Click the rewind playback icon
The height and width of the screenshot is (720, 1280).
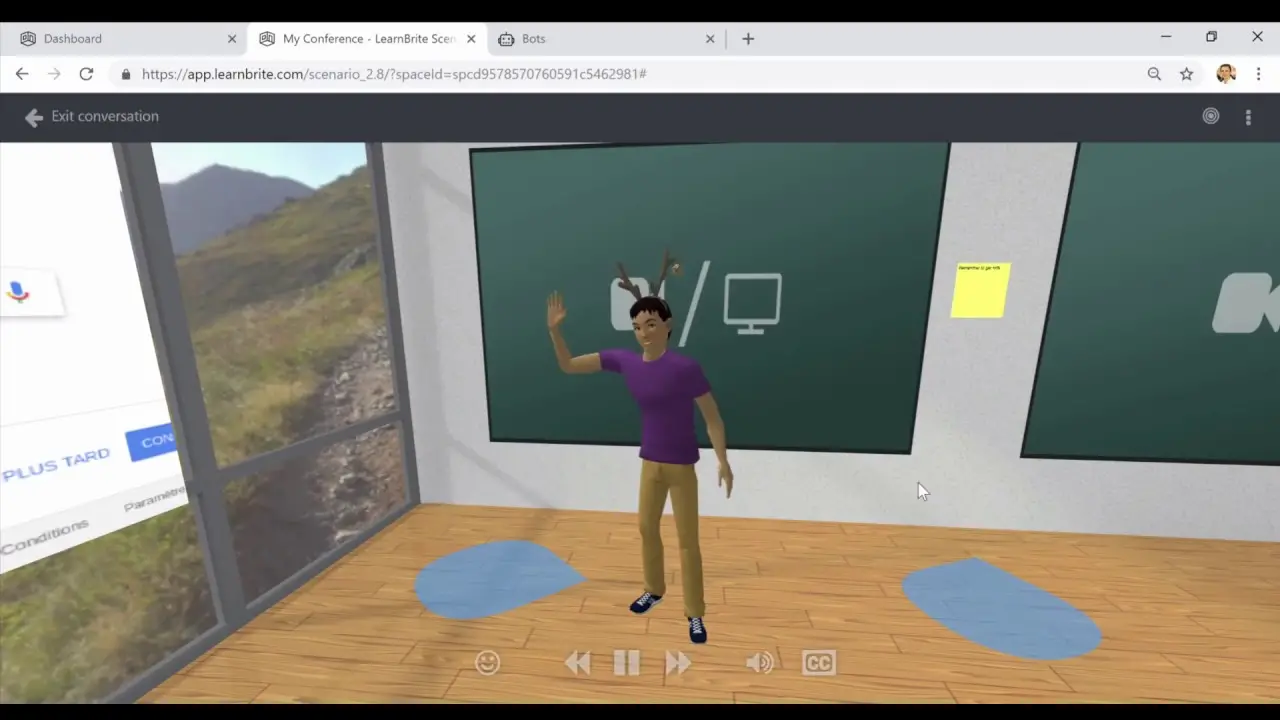tap(577, 663)
